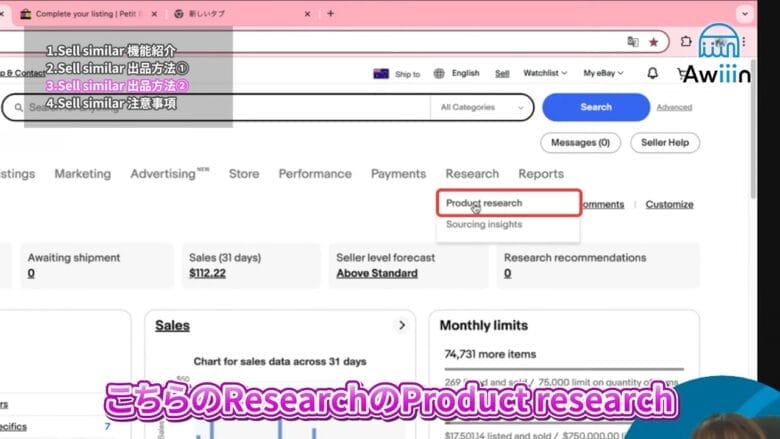This screenshot has height=439, width=780.
Task: Open the All Categories dropdown
Action: pyautogui.click(x=482, y=107)
